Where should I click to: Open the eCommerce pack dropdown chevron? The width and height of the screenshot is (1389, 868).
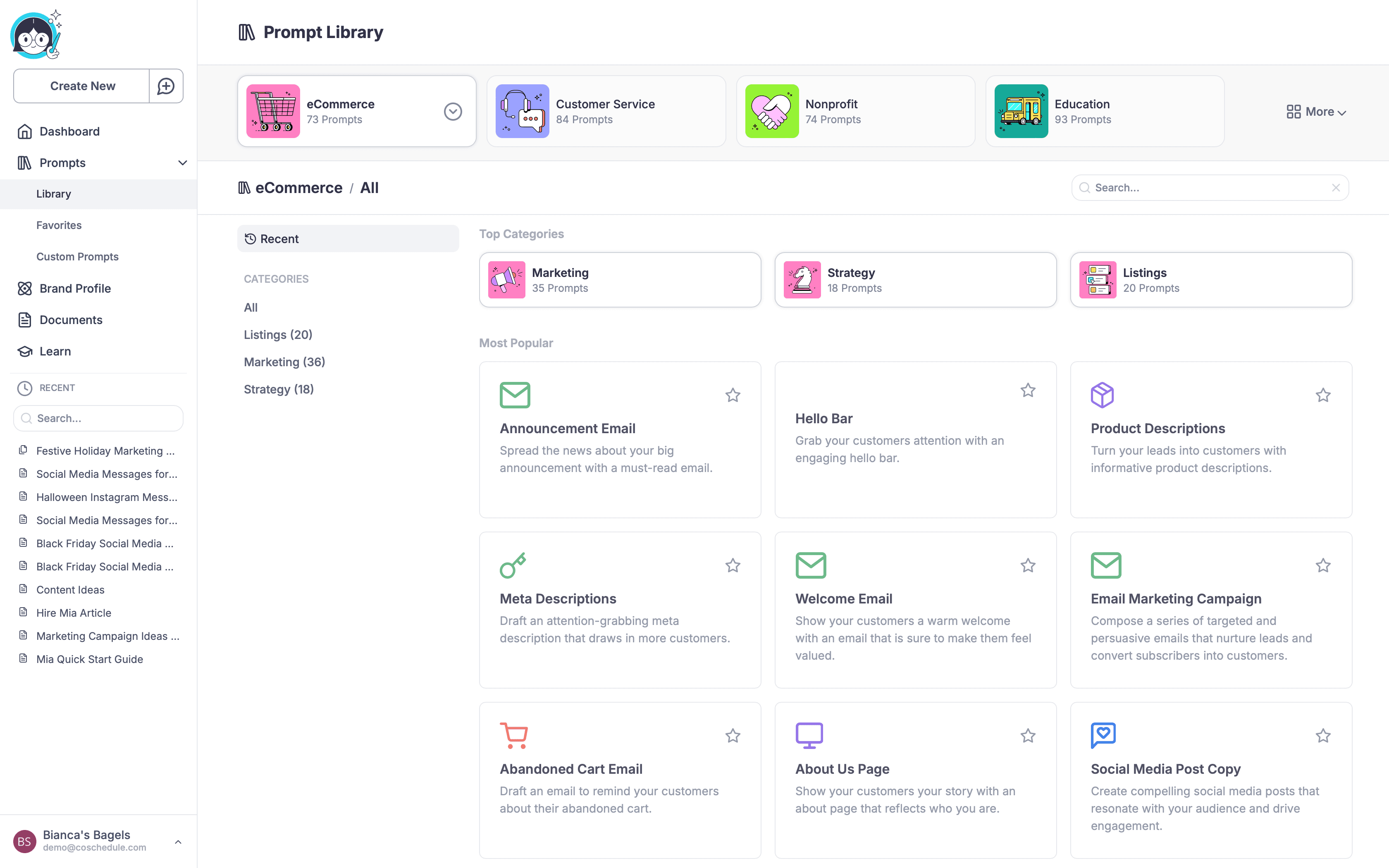pos(453,111)
